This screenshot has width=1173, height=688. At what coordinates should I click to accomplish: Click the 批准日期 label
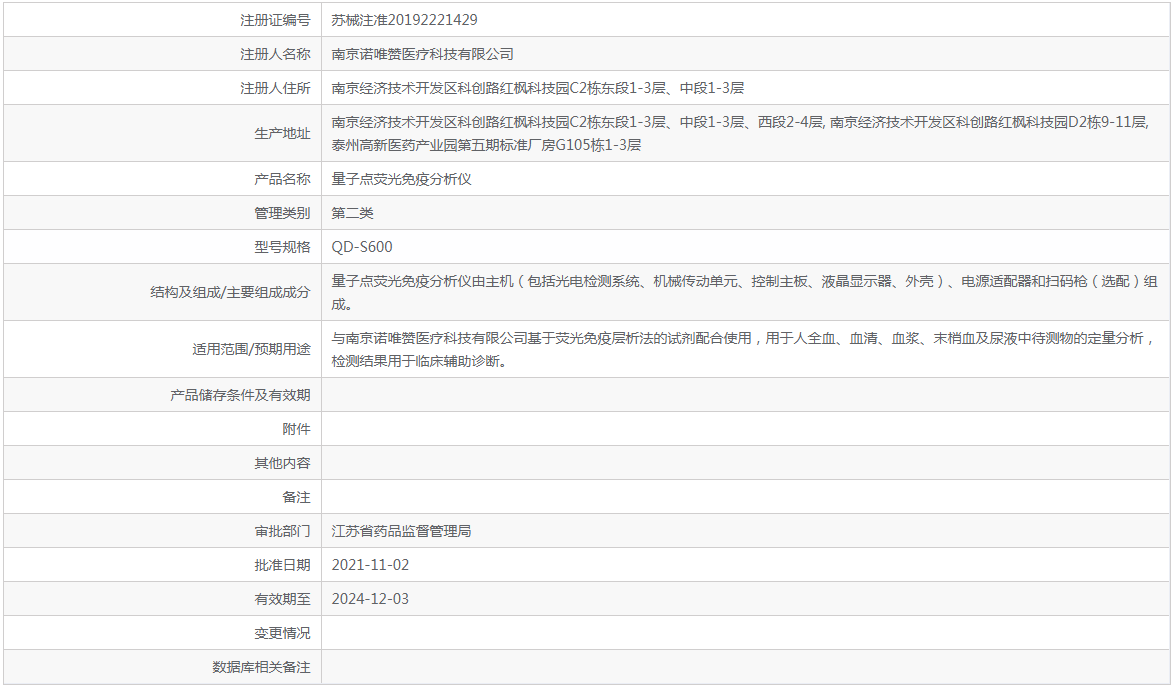pyautogui.click(x=282, y=565)
